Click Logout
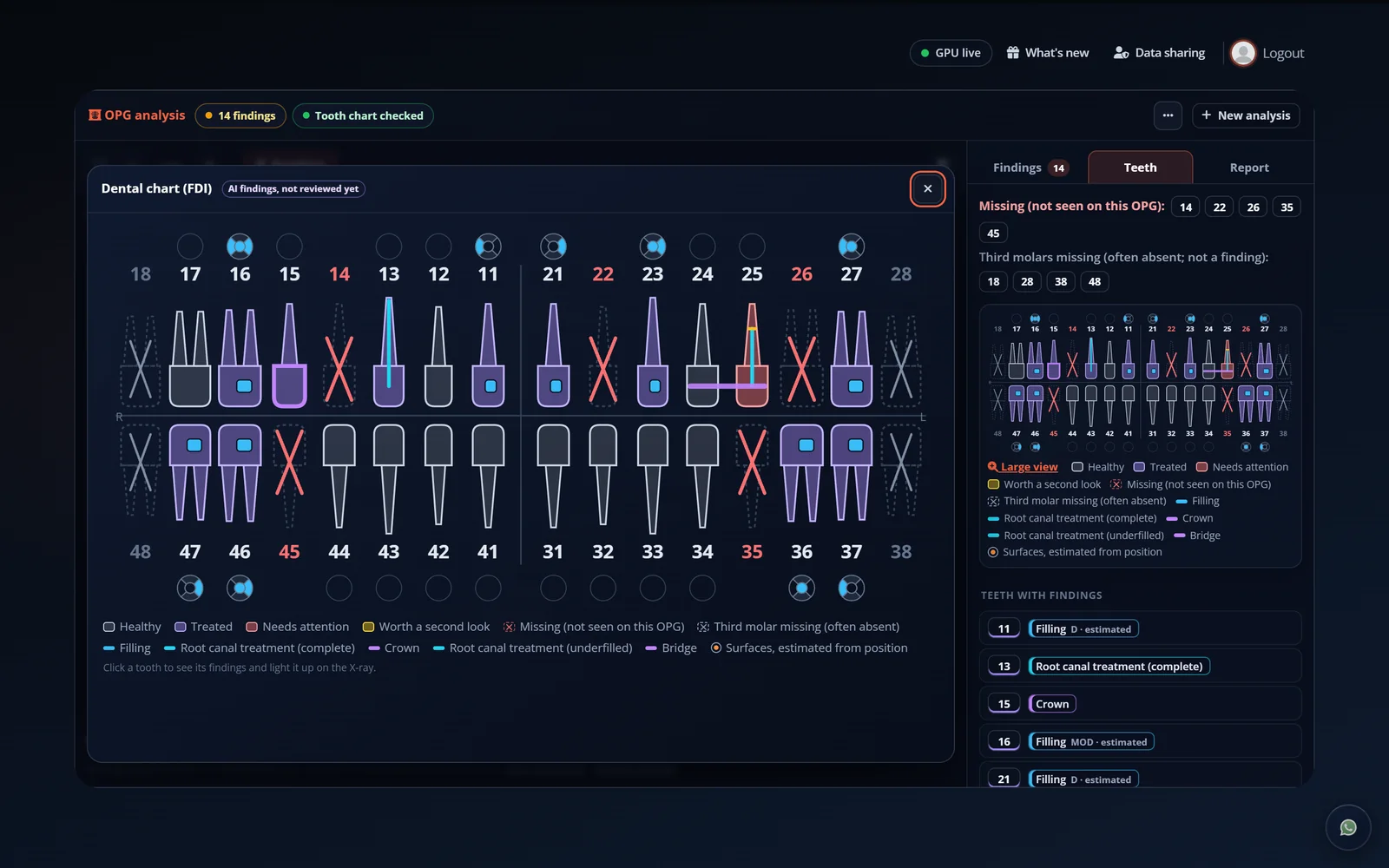Image resolution: width=1389 pixels, height=868 pixels. click(x=1283, y=53)
